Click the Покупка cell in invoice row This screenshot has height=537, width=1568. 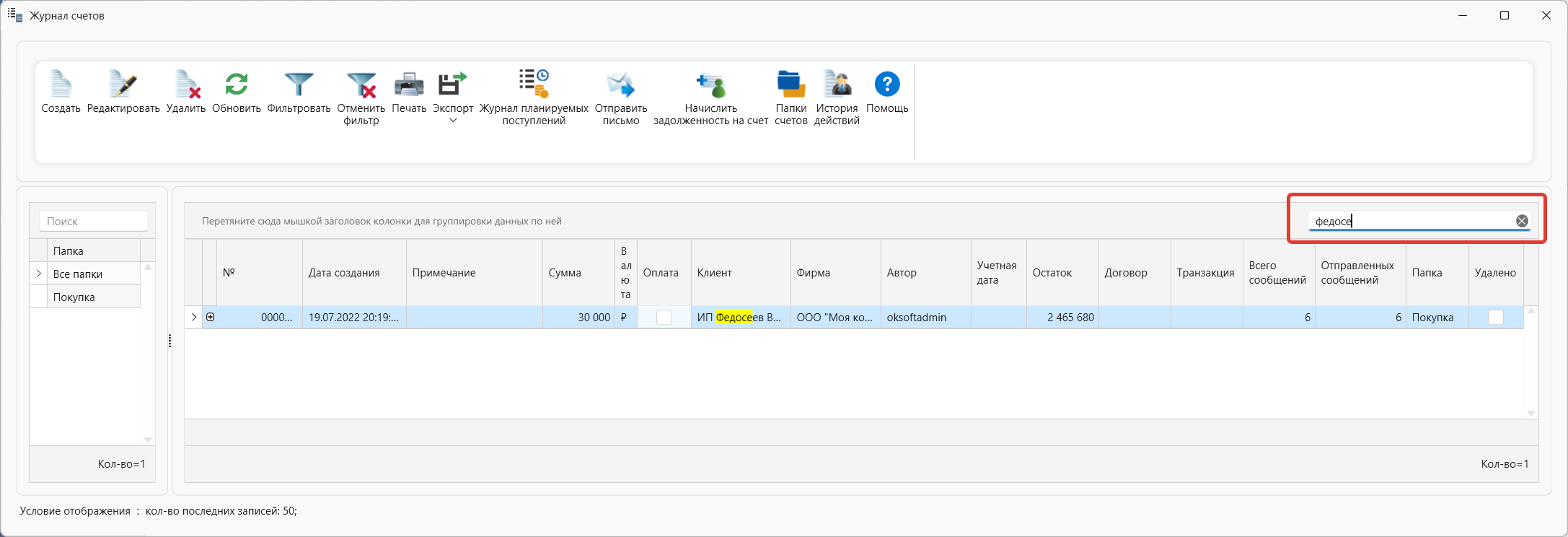pos(1437,318)
